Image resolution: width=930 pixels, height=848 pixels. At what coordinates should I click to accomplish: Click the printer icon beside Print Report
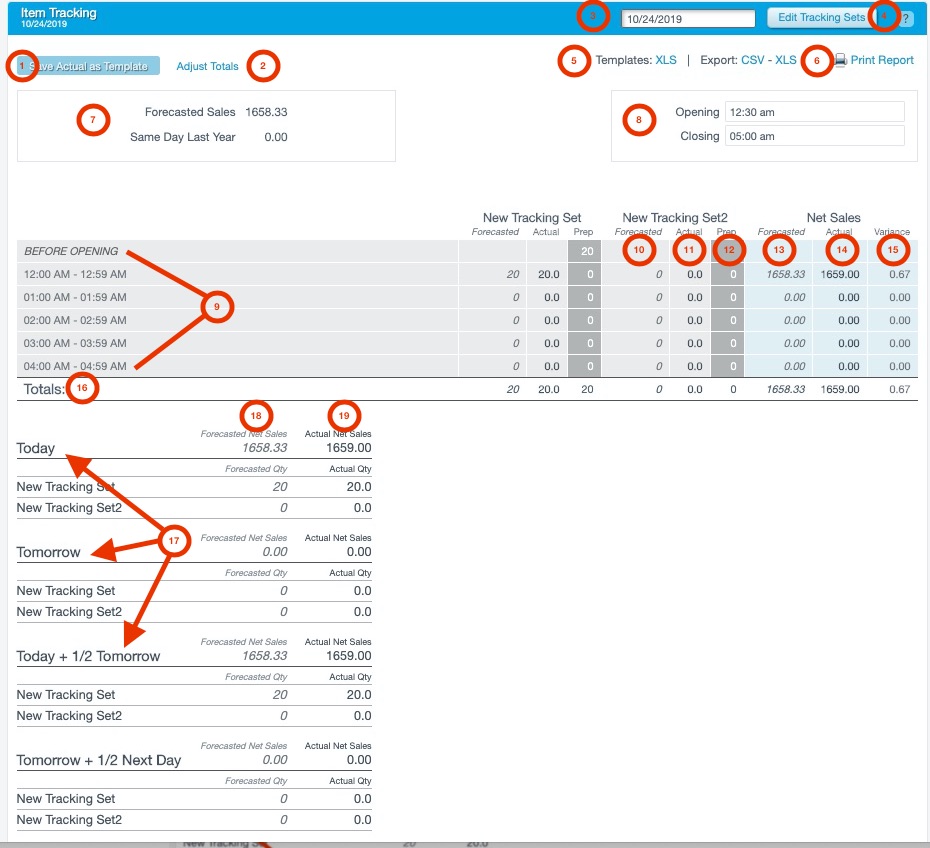pyautogui.click(x=840, y=60)
